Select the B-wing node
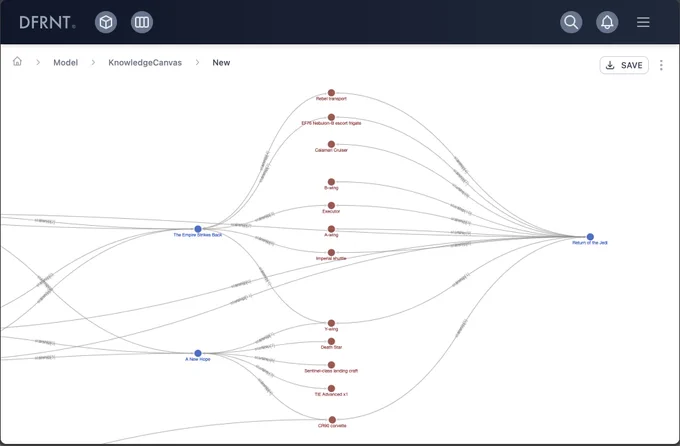Screen dimensions: 680x446 [331, 182]
